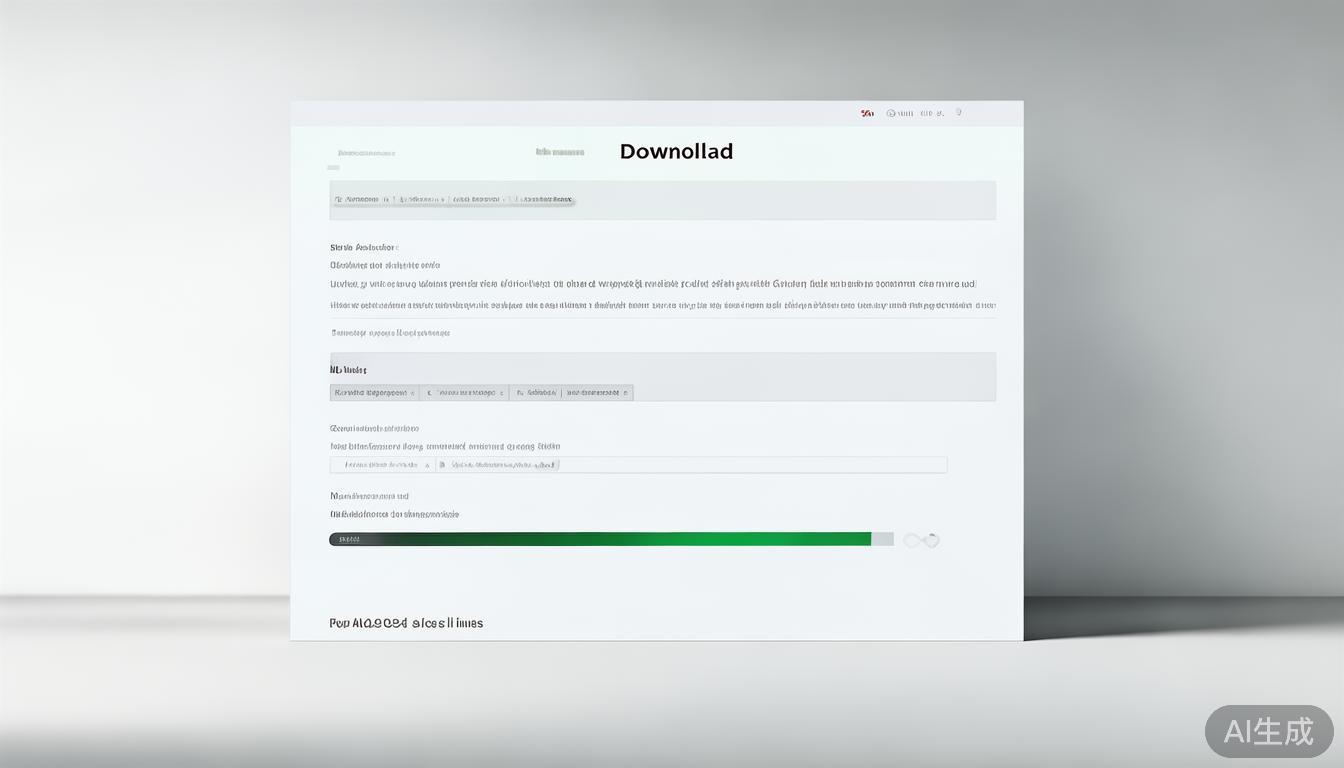Click the circular icon beside the red icon

[x=891, y=114]
